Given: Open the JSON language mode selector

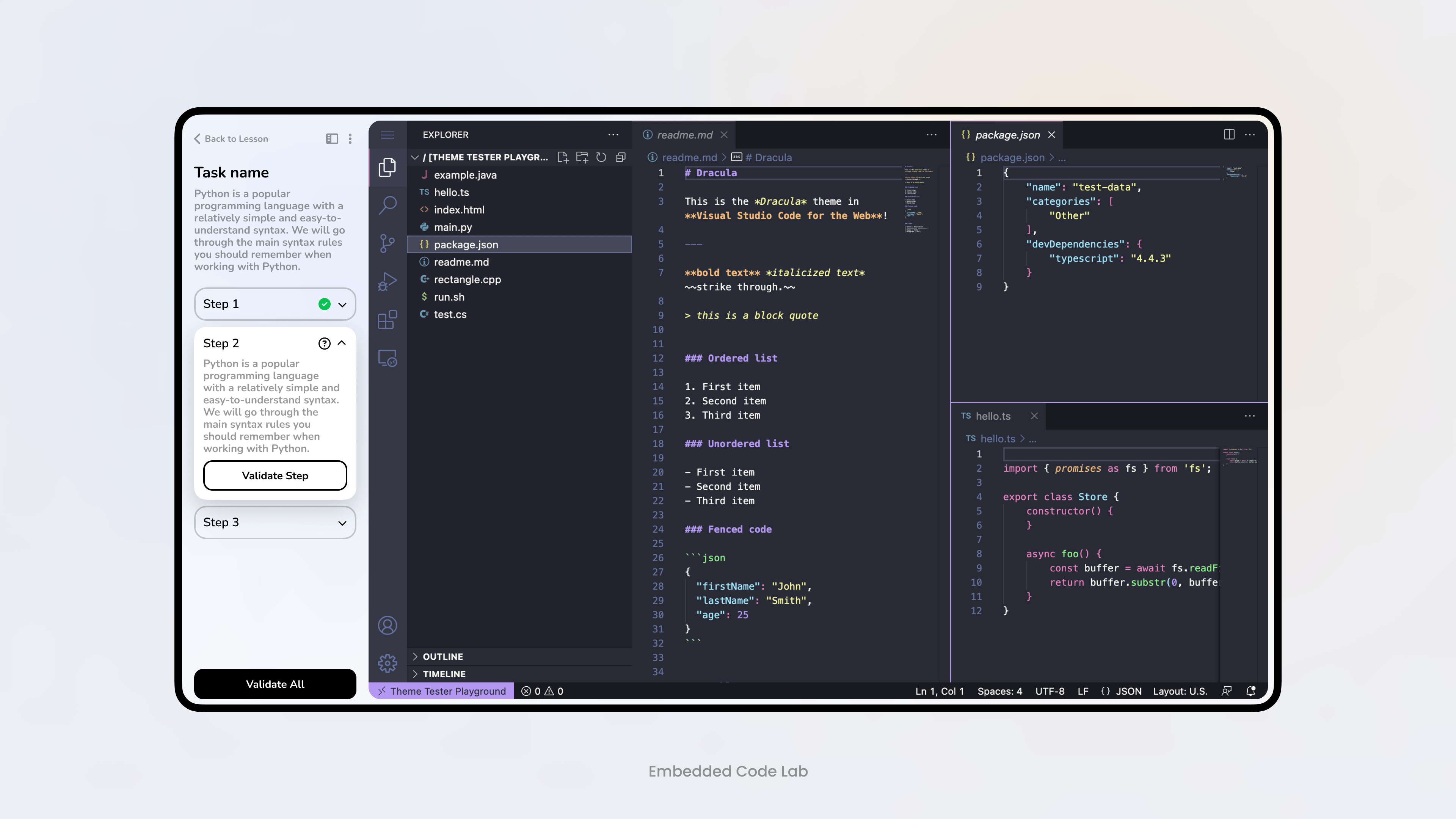Looking at the screenshot, I should click(x=1122, y=691).
